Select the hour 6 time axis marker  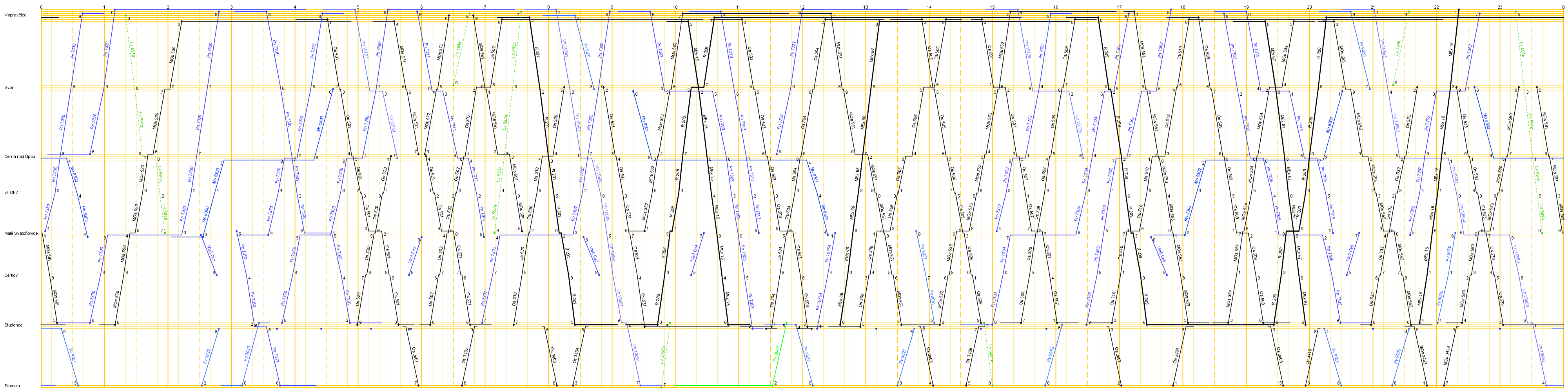click(x=421, y=7)
